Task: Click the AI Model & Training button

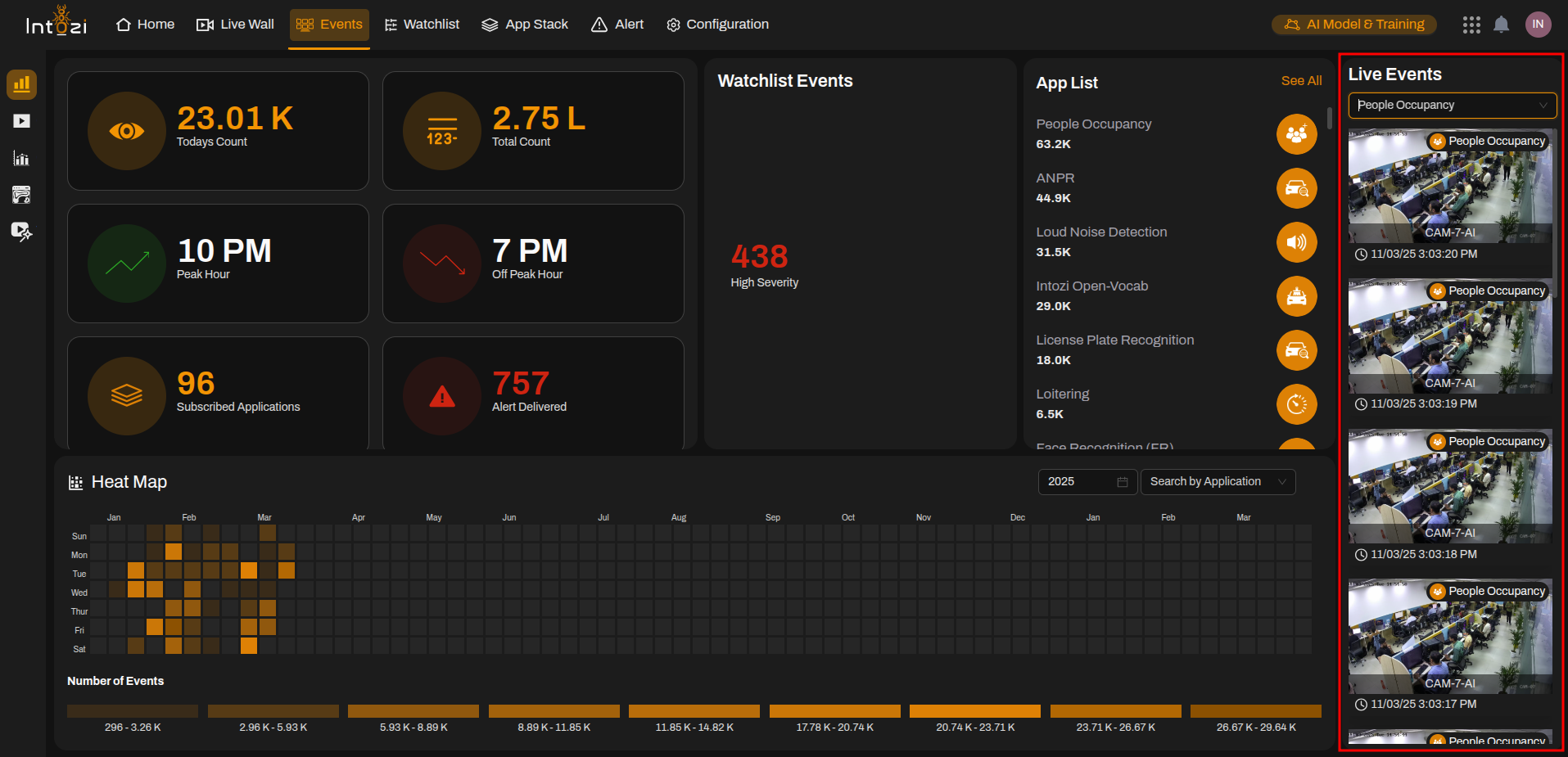Action: click(1356, 25)
